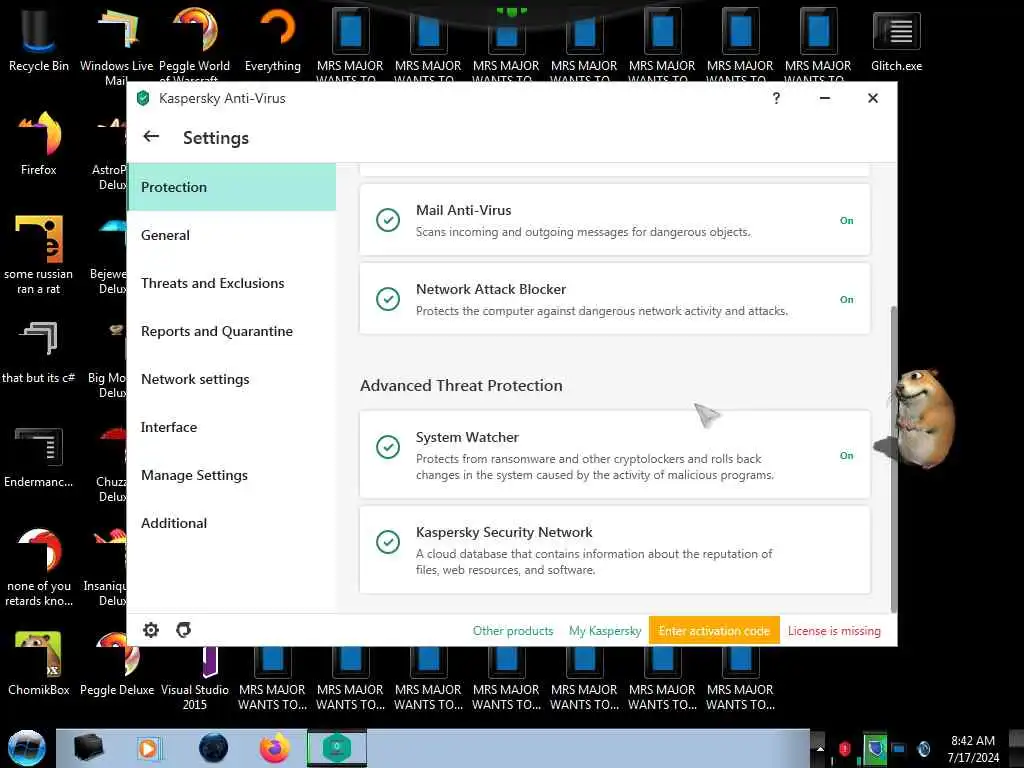Toggle Mail Anti-Virus On switch

[846, 221]
